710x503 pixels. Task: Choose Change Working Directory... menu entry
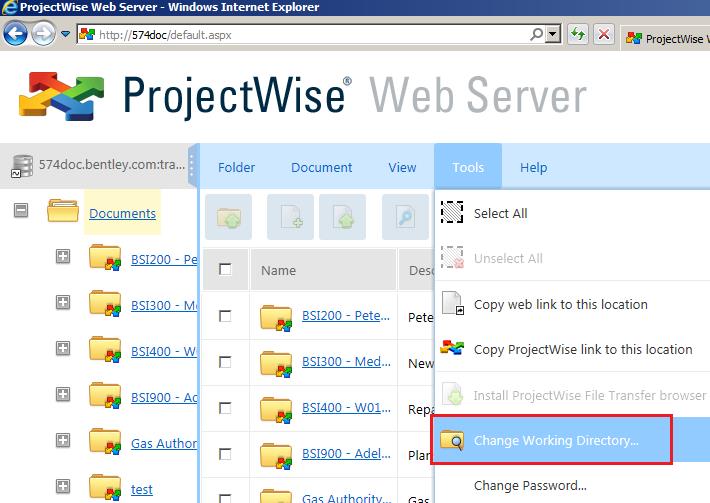point(572,440)
